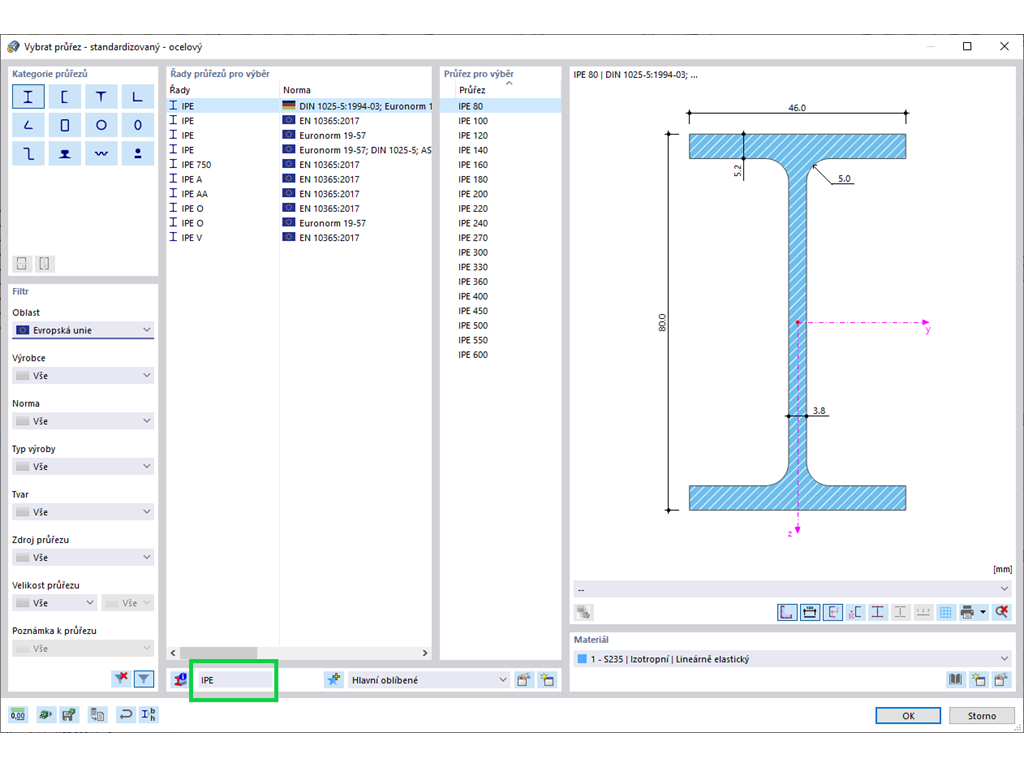Viewport: 1024px width, 768px height.
Task: Open the Typ výroby dropdown
Action: tap(83, 466)
